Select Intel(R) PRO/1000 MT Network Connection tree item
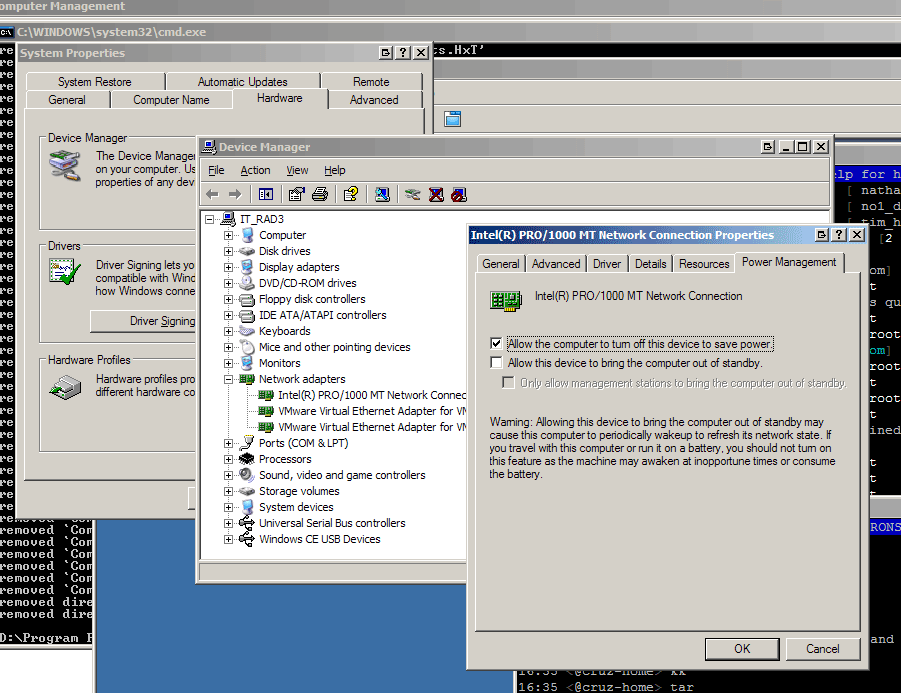901x693 pixels. [372, 395]
